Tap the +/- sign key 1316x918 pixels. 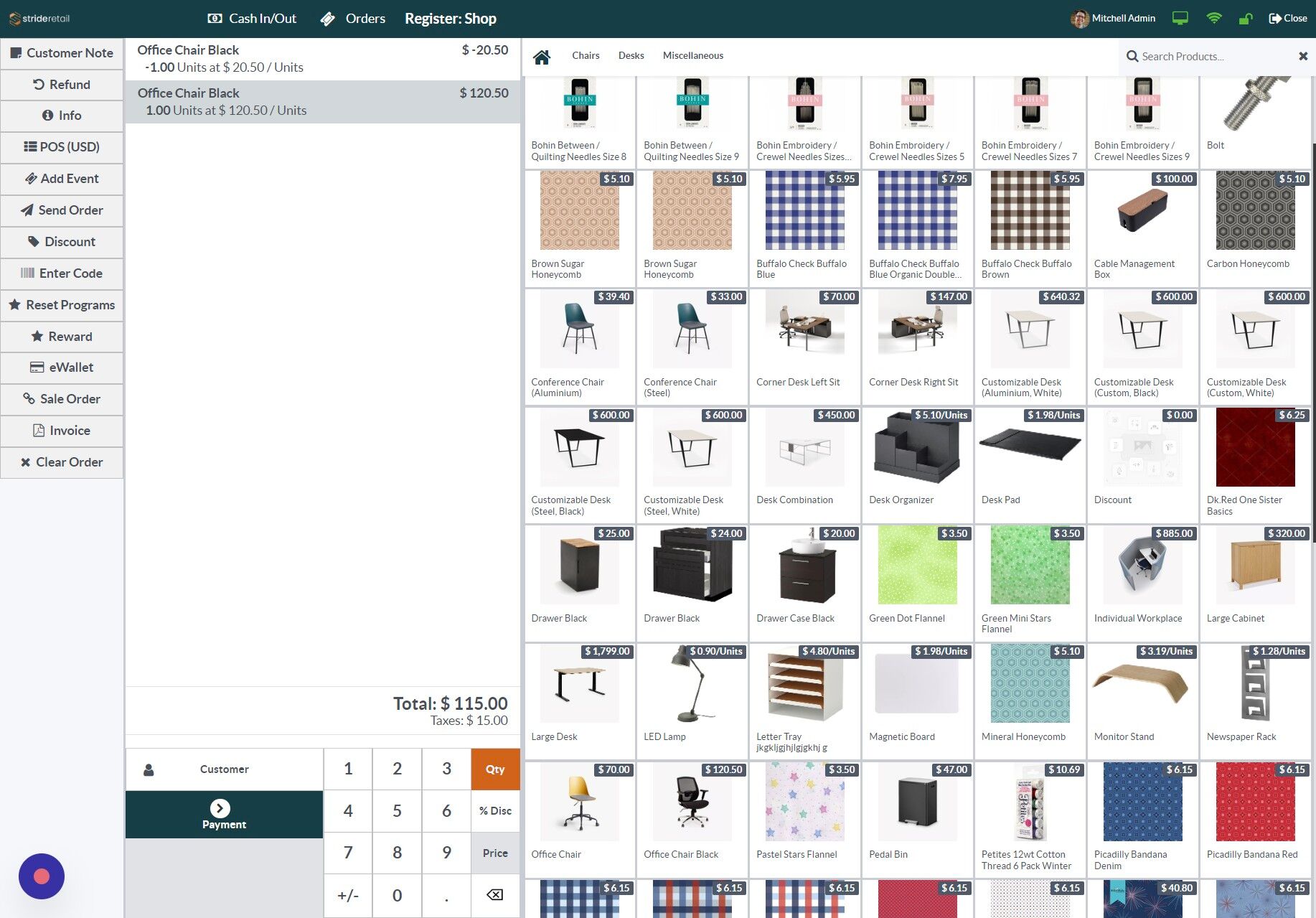[348, 896]
